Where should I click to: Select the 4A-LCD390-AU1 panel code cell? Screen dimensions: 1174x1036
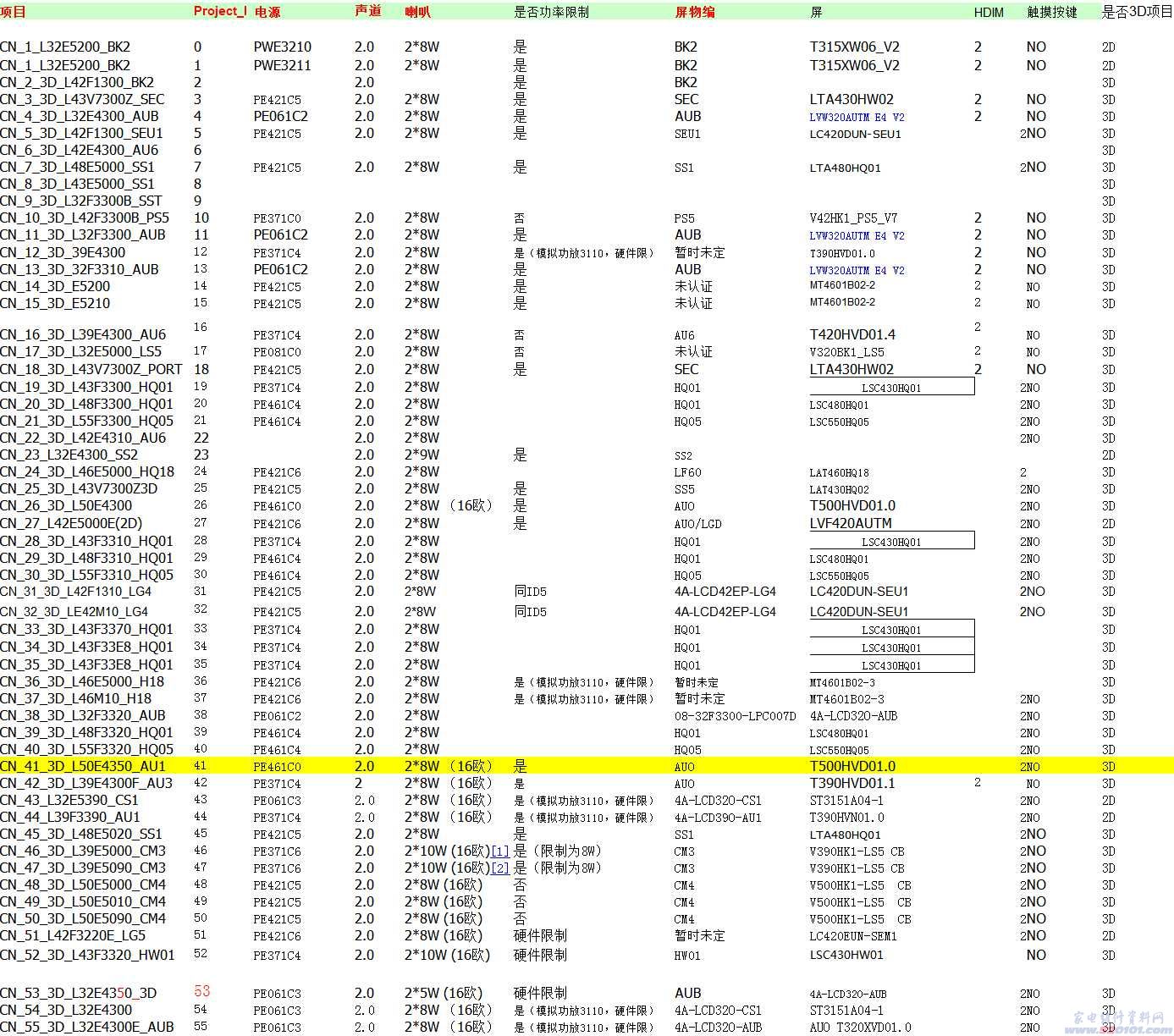point(718,818)
